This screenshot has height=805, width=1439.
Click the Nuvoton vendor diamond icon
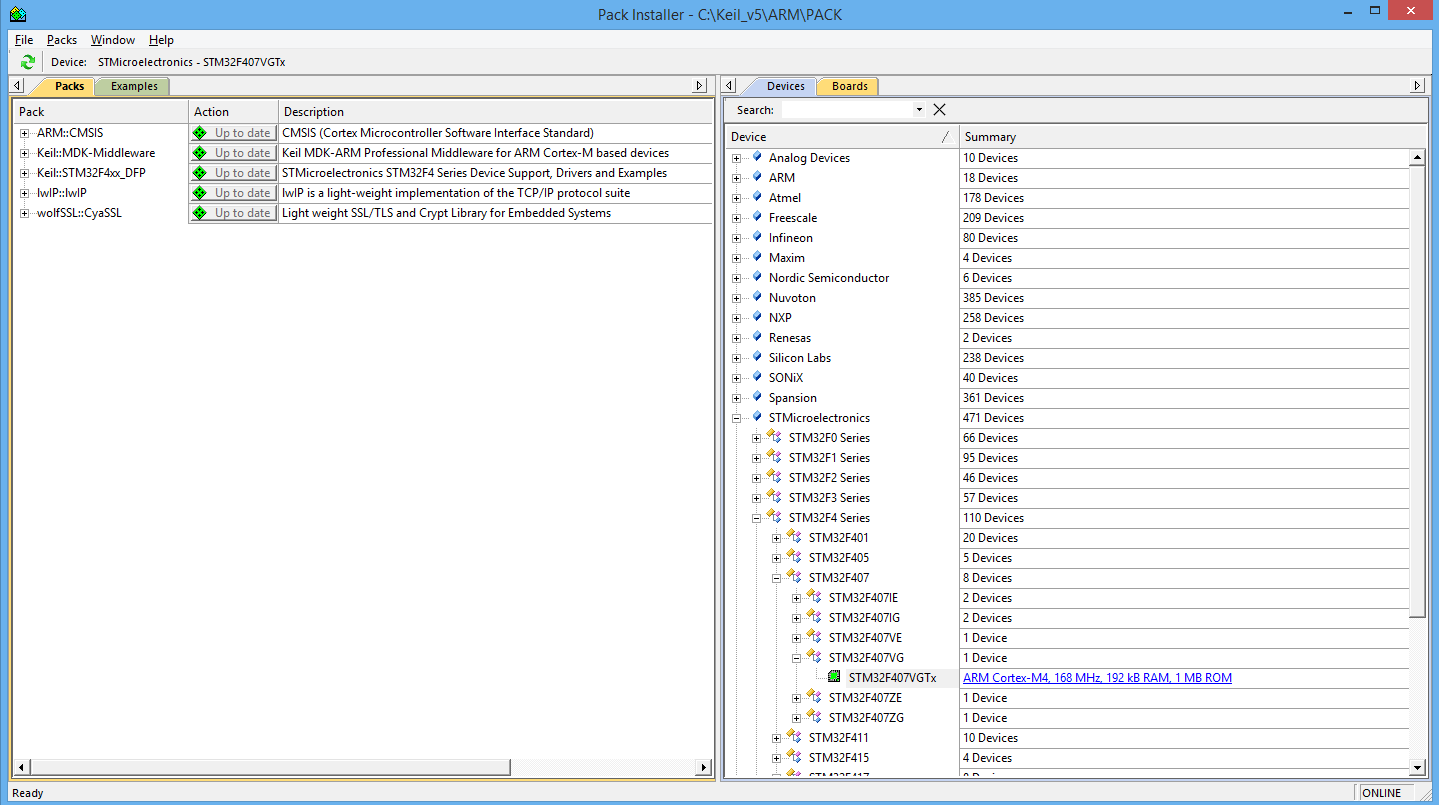[757, 297]
